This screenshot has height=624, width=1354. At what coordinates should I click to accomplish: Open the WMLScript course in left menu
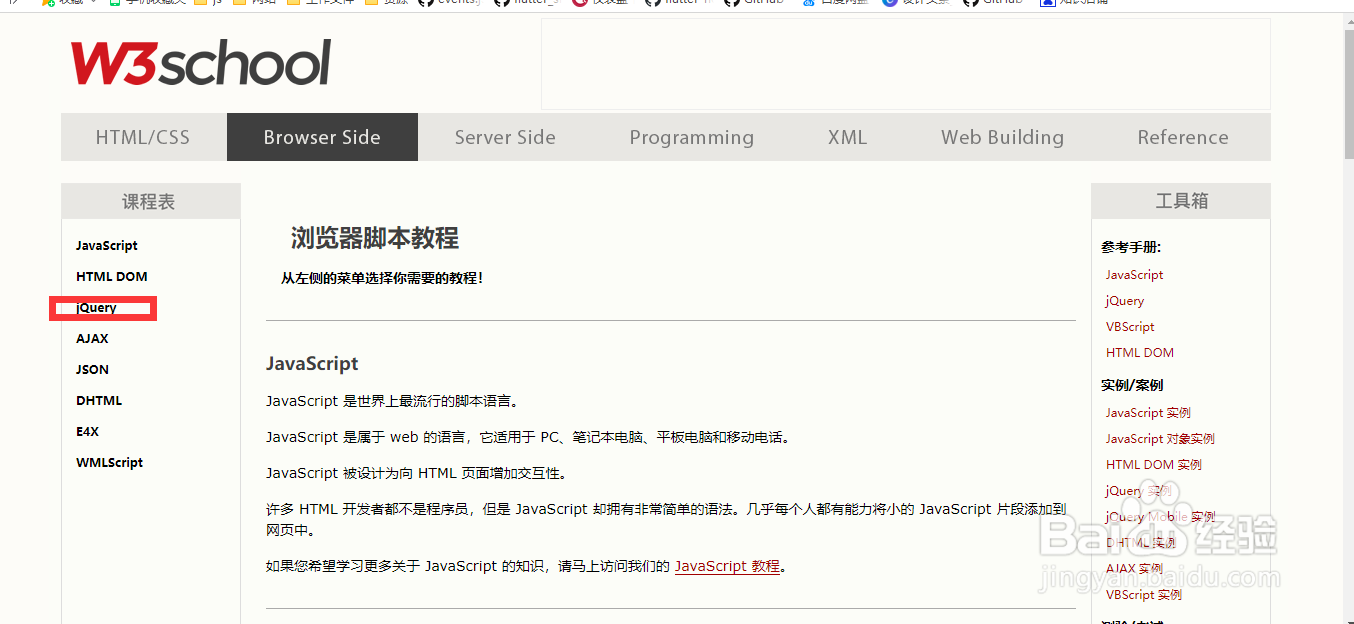pyautogui.click(x=110, y=462)
